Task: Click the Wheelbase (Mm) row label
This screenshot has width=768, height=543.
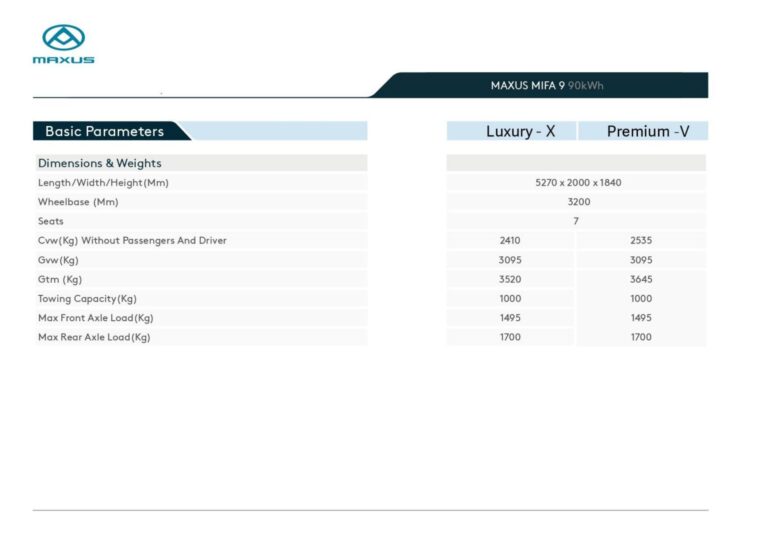Action: [x=78, y=202]
